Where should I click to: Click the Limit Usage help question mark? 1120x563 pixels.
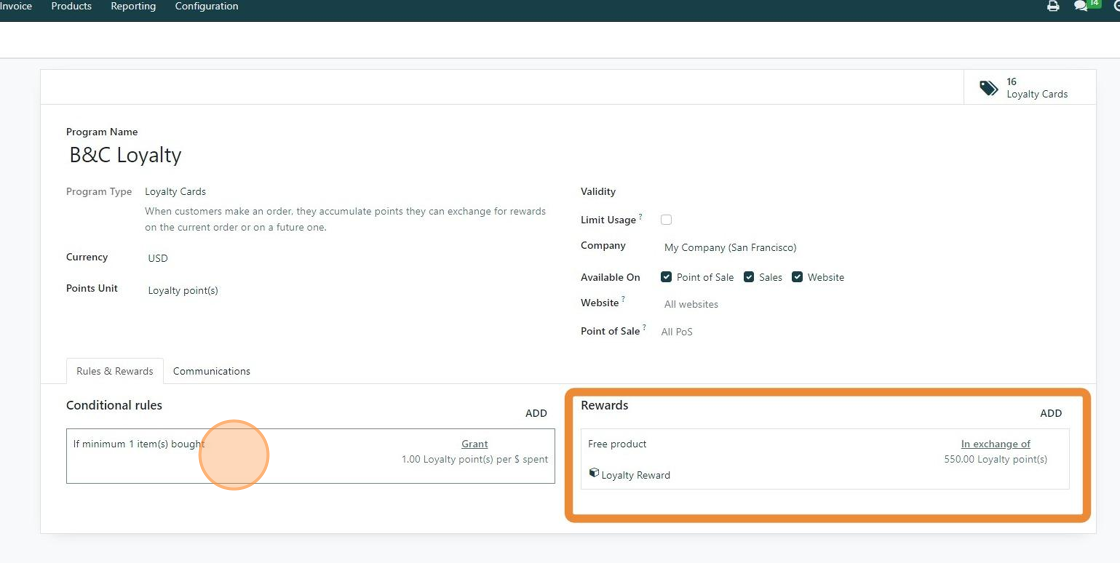click(641, 217)
